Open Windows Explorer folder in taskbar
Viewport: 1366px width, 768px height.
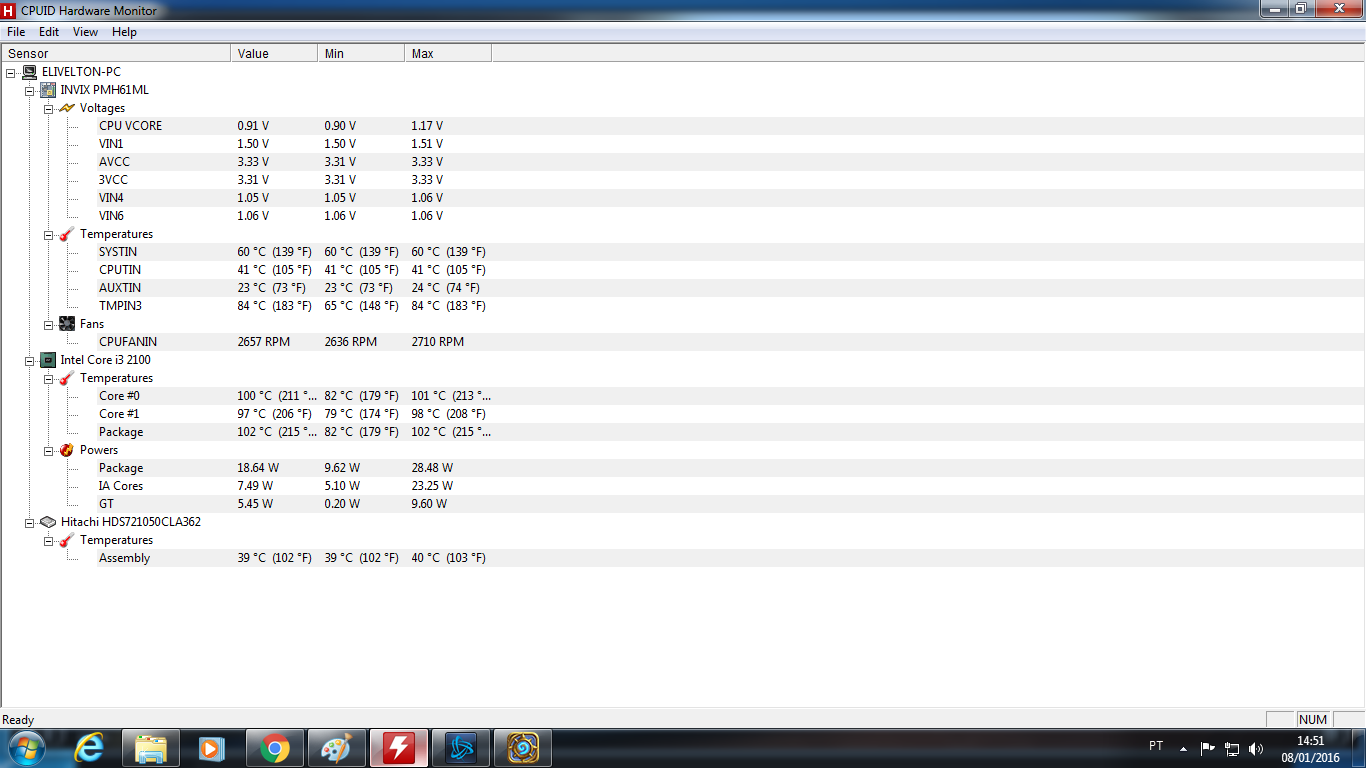pyautogui.click(x=151, y=748)
